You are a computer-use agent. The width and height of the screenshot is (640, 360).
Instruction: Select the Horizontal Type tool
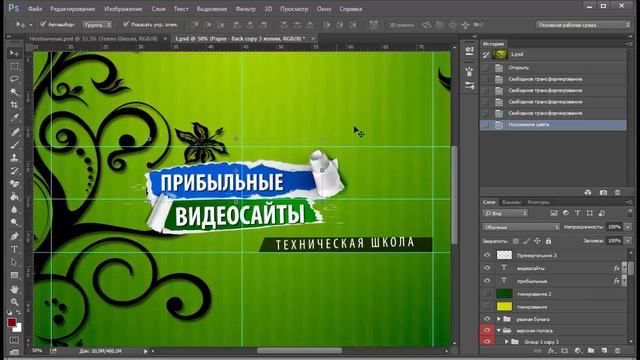pos(14,249)
